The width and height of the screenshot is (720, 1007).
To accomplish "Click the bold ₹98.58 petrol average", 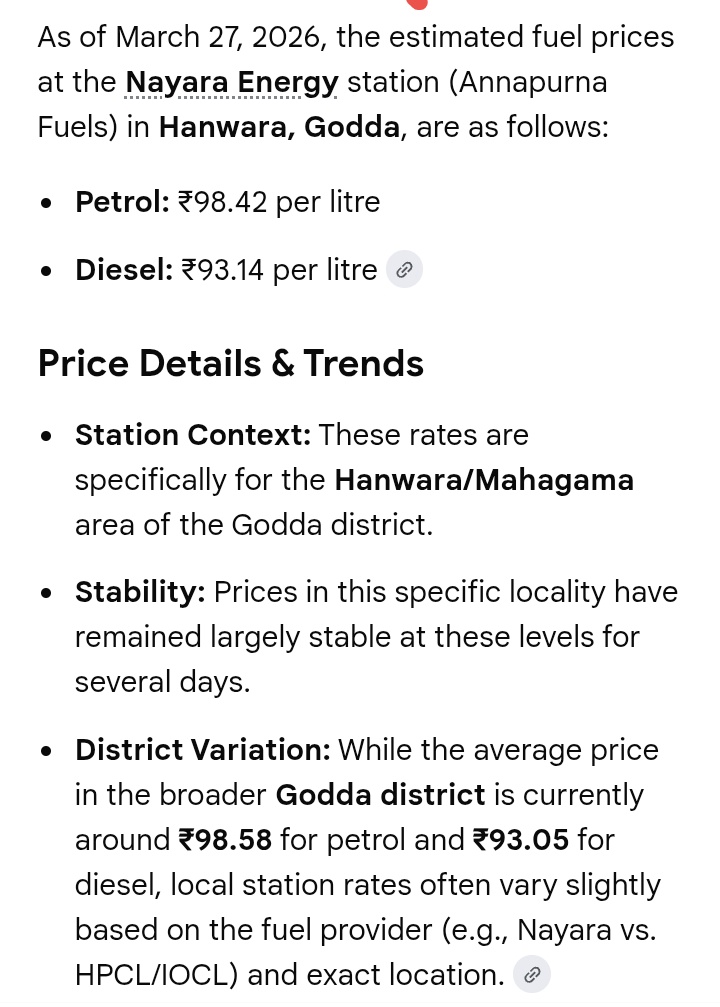I will [x=225, y=840].
